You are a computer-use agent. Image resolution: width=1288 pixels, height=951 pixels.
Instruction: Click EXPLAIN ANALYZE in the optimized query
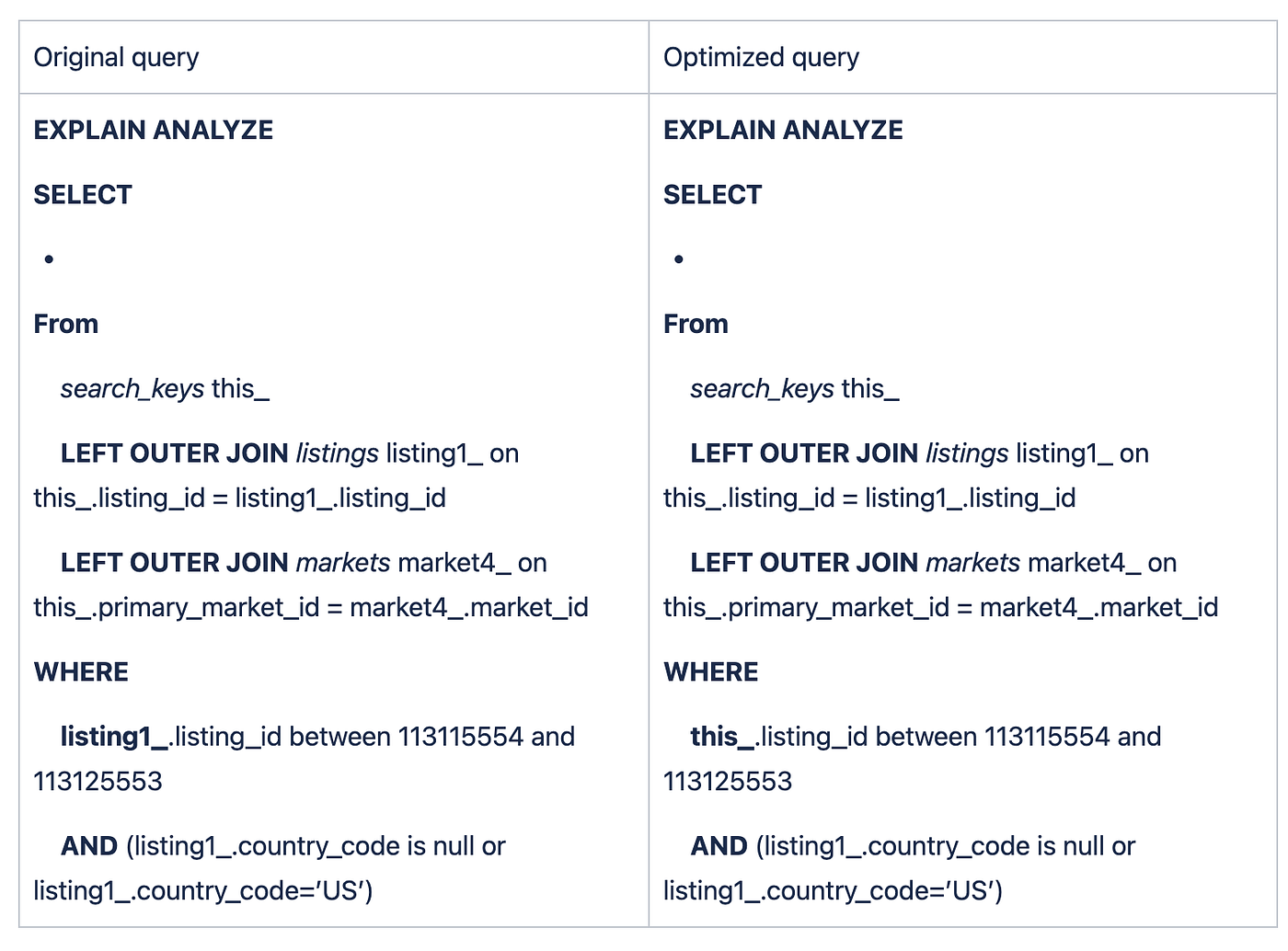coord(783,130)
